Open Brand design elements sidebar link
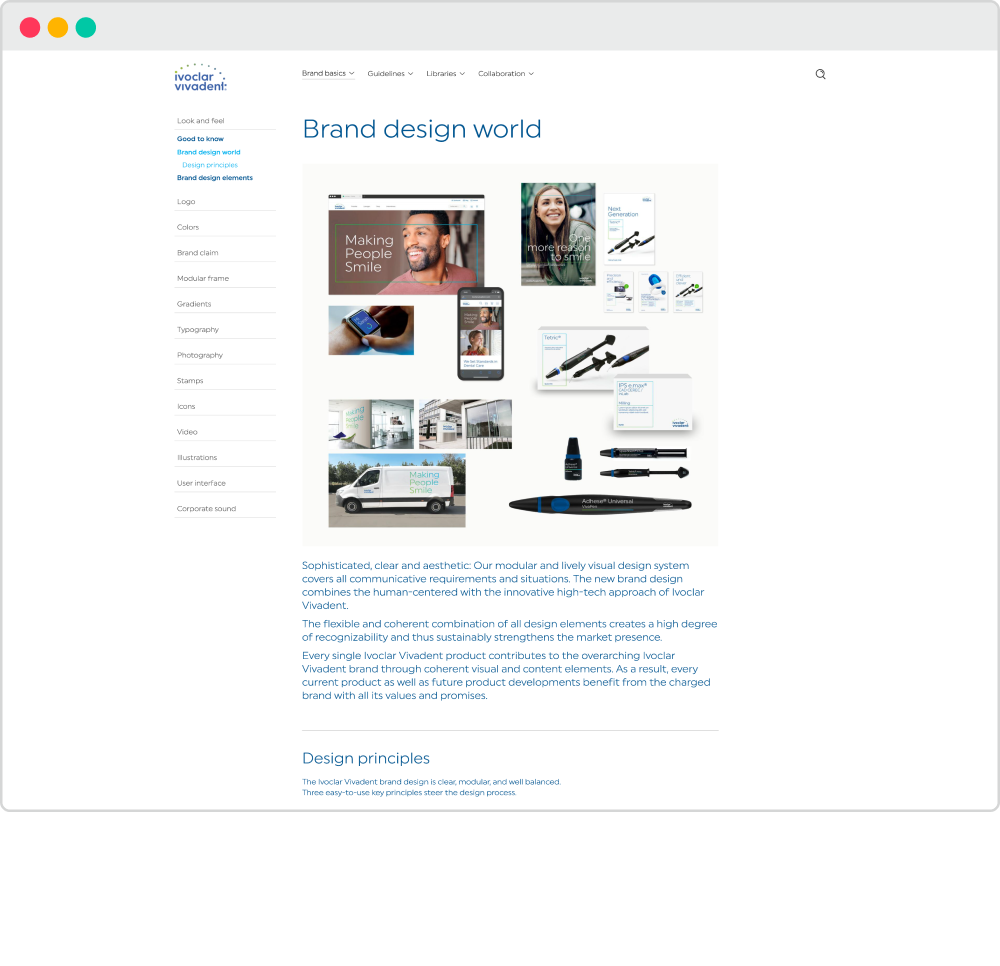The height and width of the screenshot is (966, 1000). coord(215,178)
